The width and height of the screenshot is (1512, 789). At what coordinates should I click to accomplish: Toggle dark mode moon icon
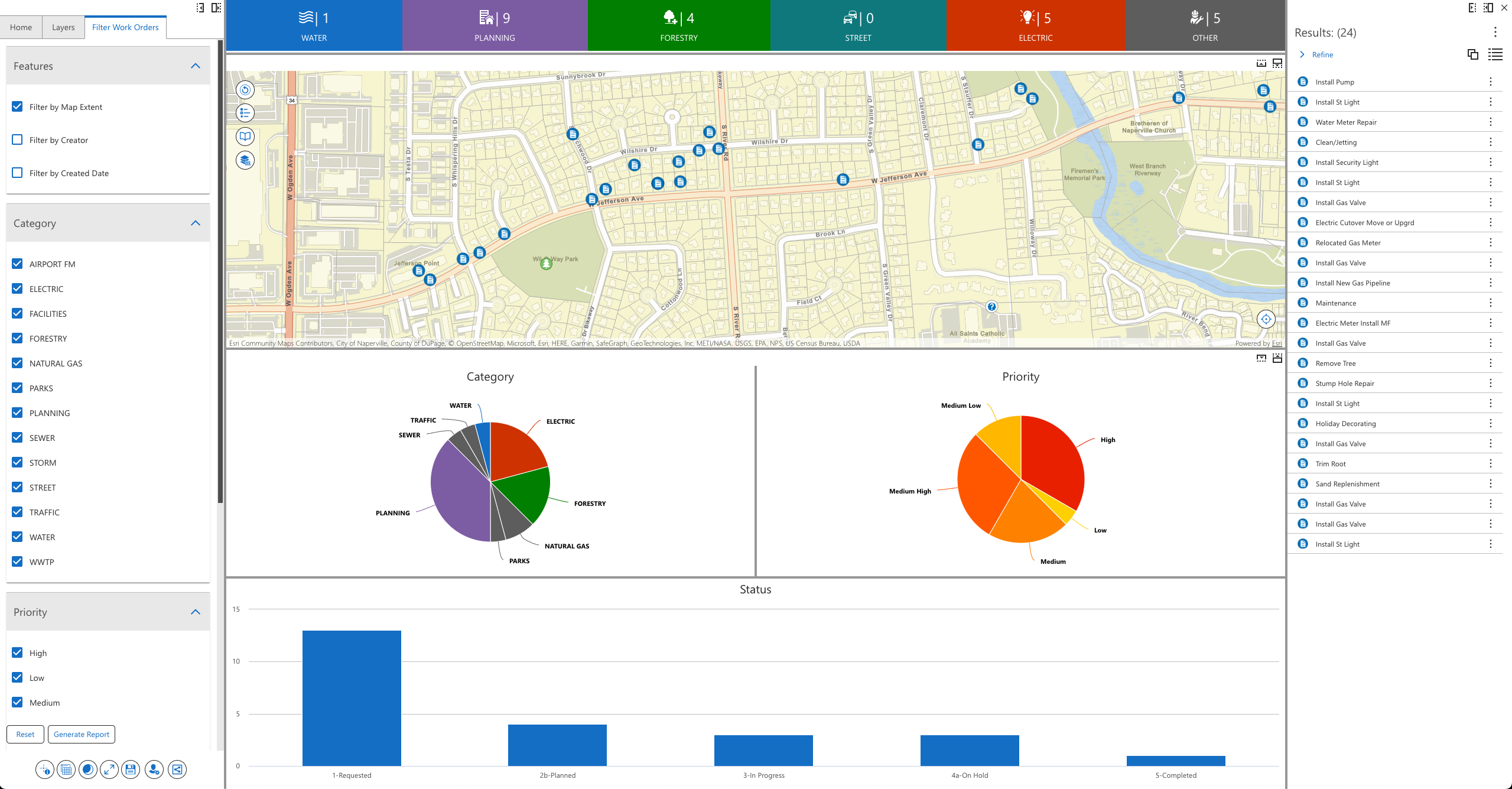[88, 769]
